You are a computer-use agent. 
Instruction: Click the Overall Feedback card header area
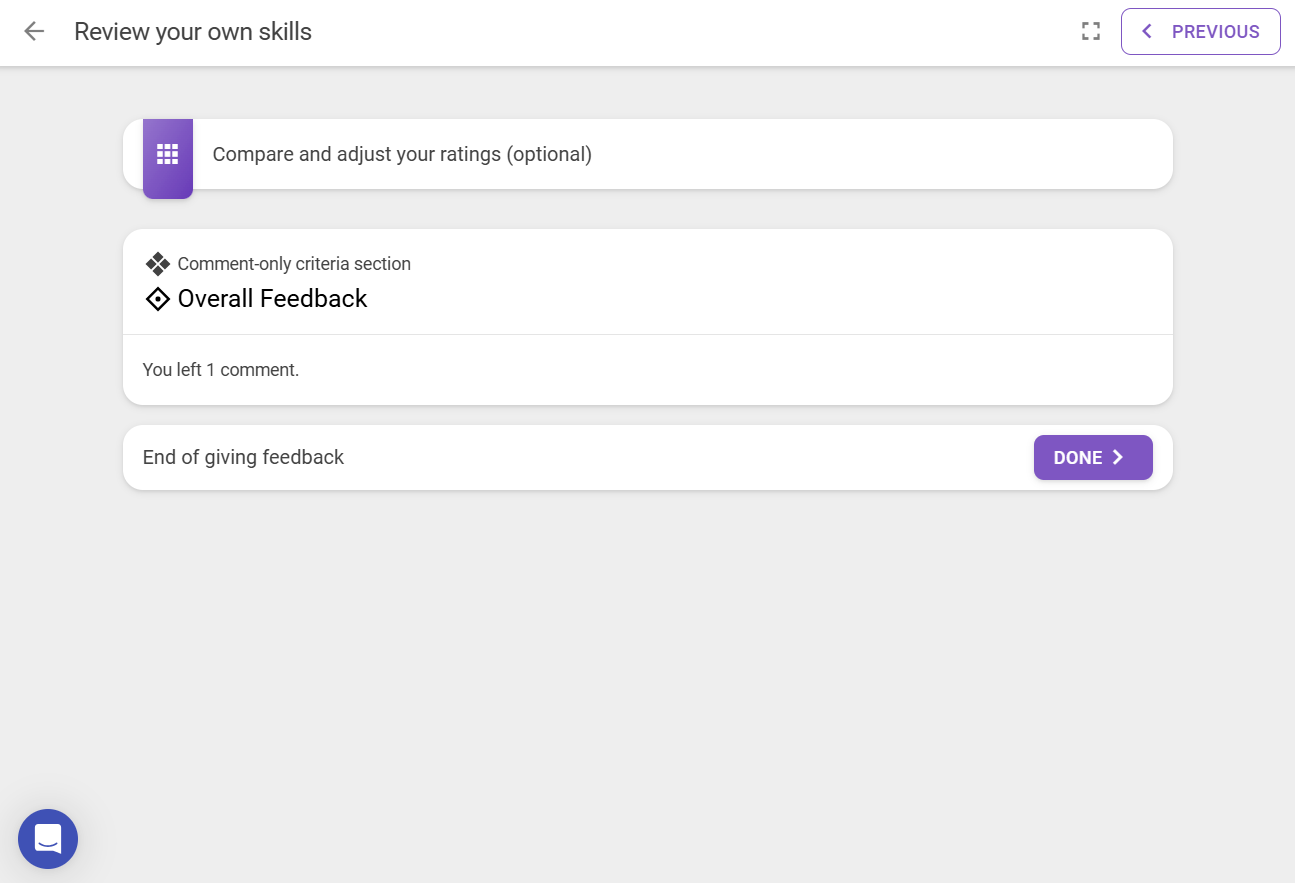coord(648,282)
